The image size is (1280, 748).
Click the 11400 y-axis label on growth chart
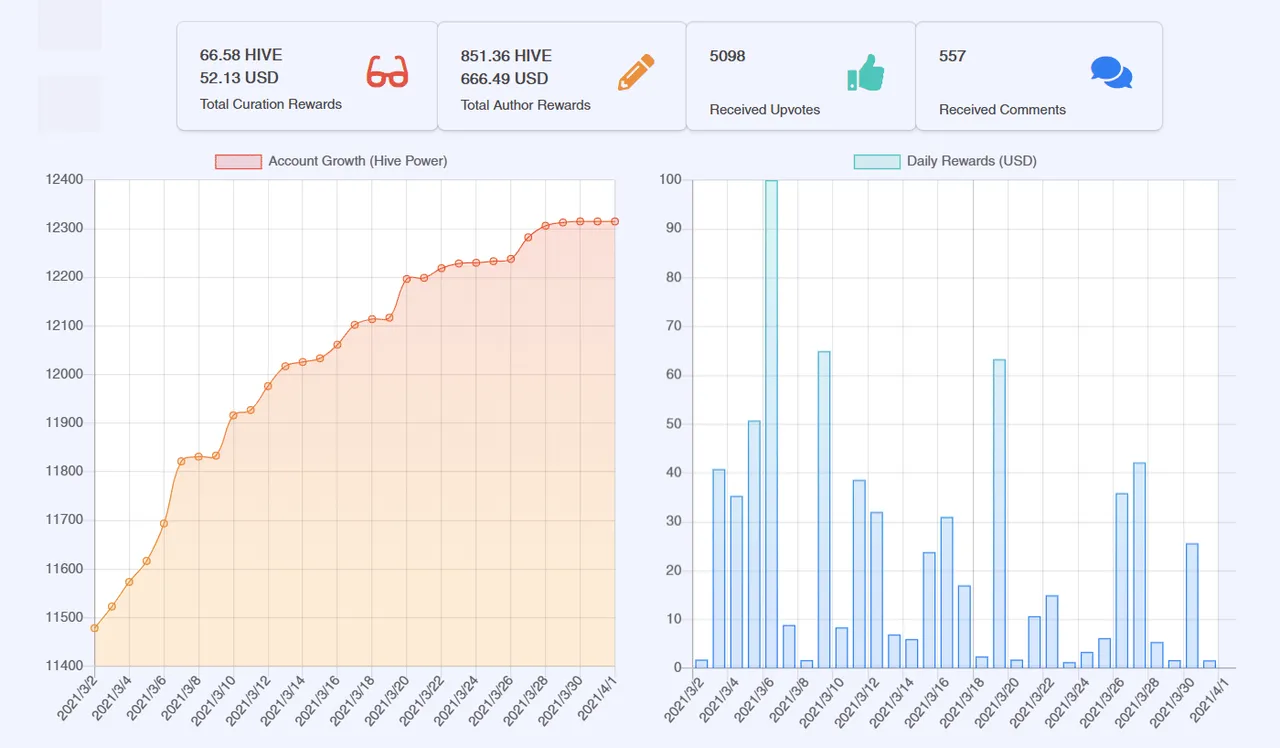tap(64, 666)
